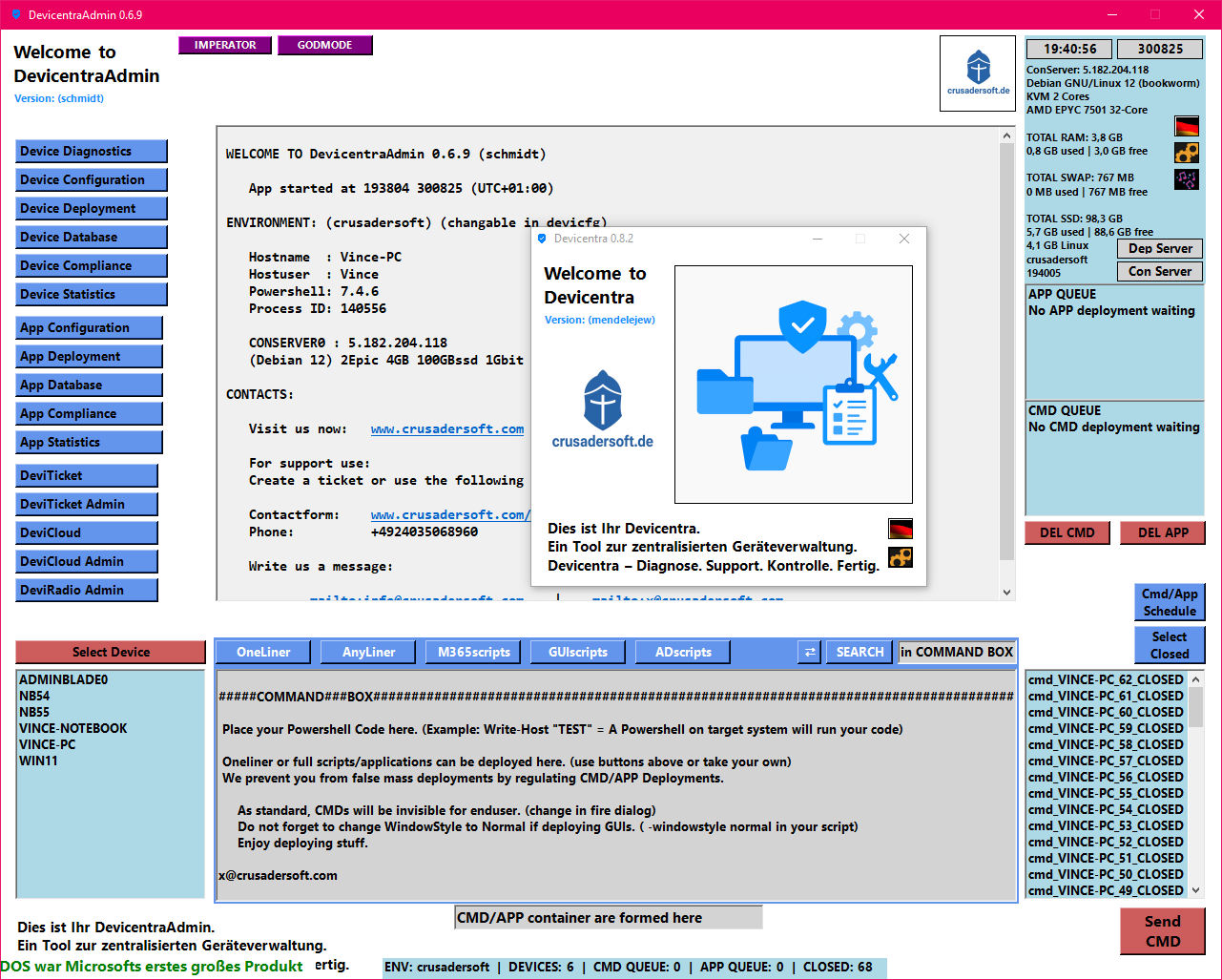Click the crusadersoft.de helmet logo in the dialog
Screen dimensions: 1222x980
[x=603, y=409]
